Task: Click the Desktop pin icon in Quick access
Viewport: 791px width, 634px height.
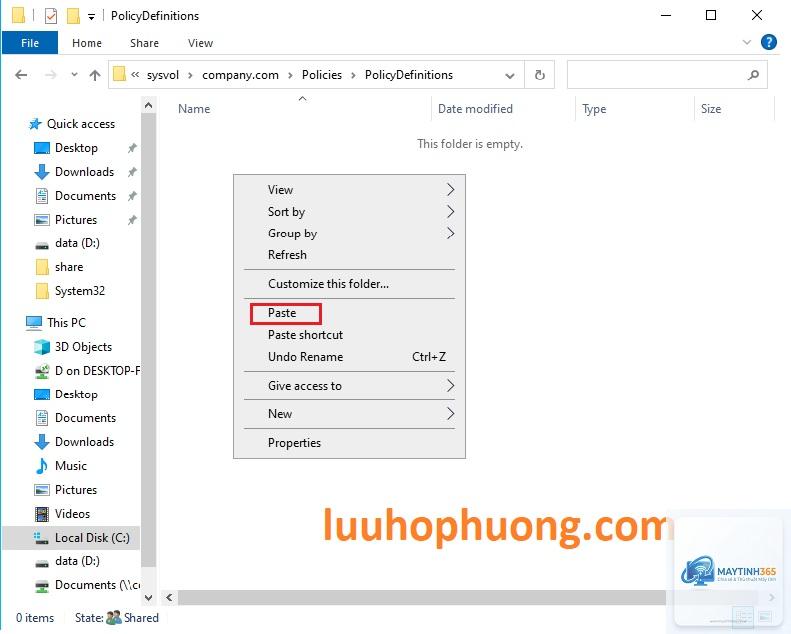Action: tap(132, 148)
